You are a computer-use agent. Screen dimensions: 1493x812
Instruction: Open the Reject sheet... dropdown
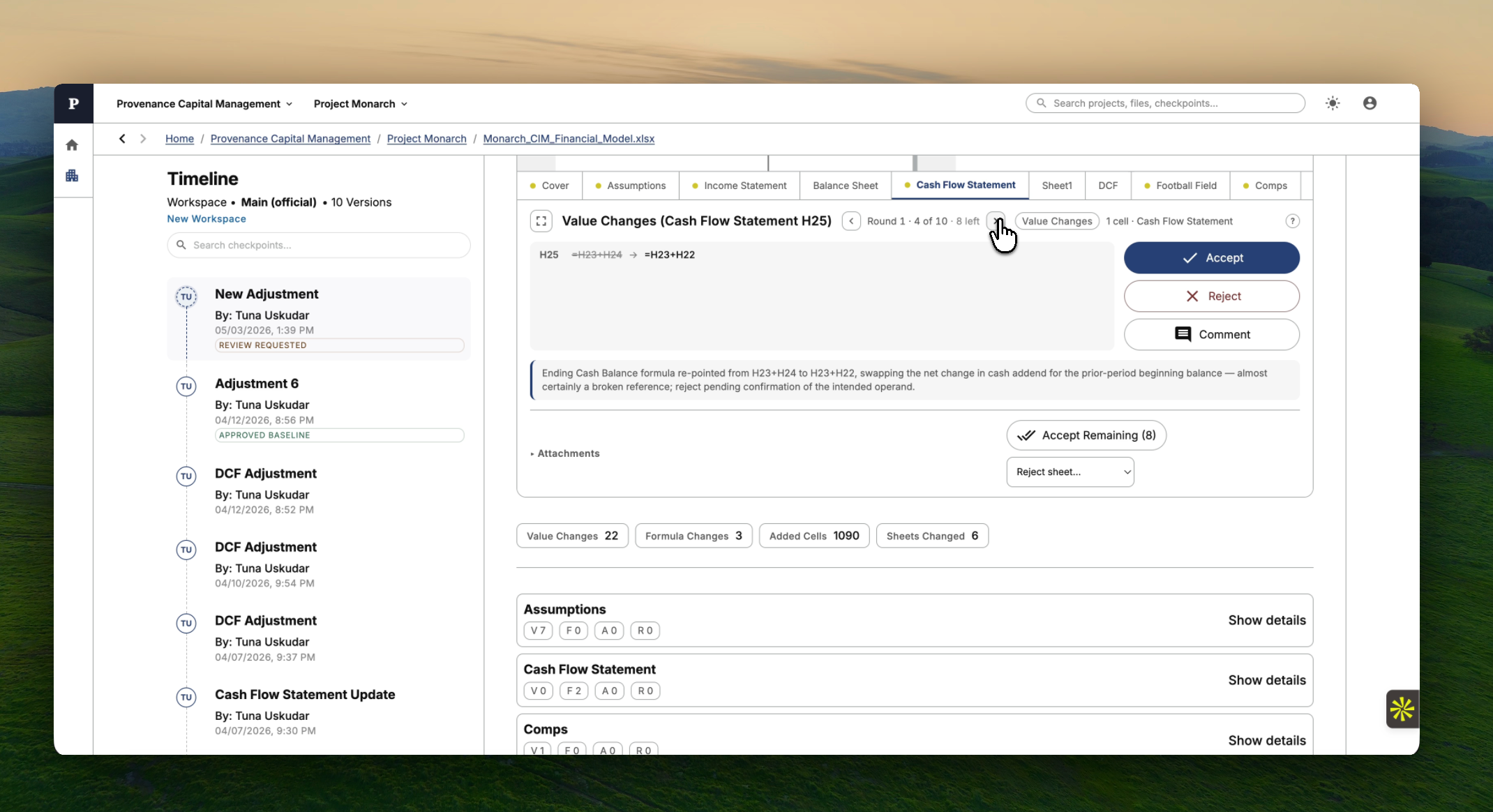[x=1070, y=472]
